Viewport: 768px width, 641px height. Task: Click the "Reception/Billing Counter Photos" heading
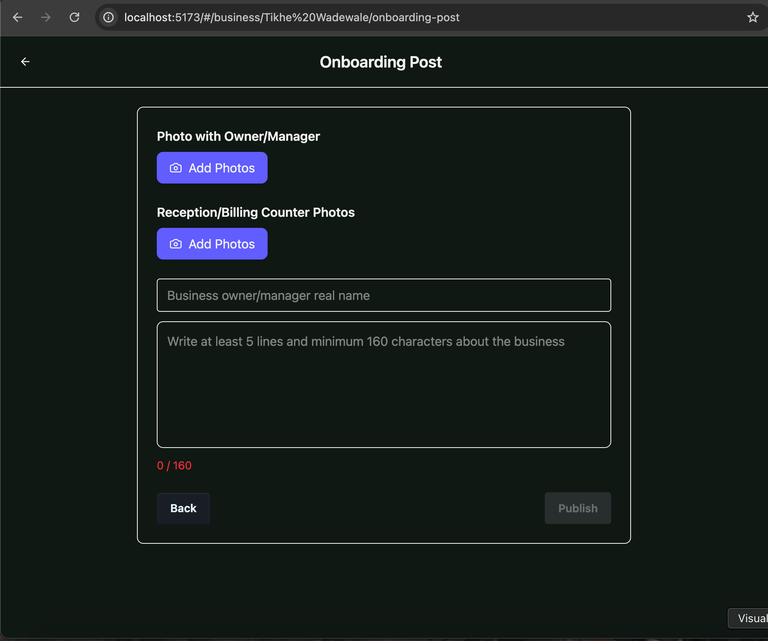256,213
